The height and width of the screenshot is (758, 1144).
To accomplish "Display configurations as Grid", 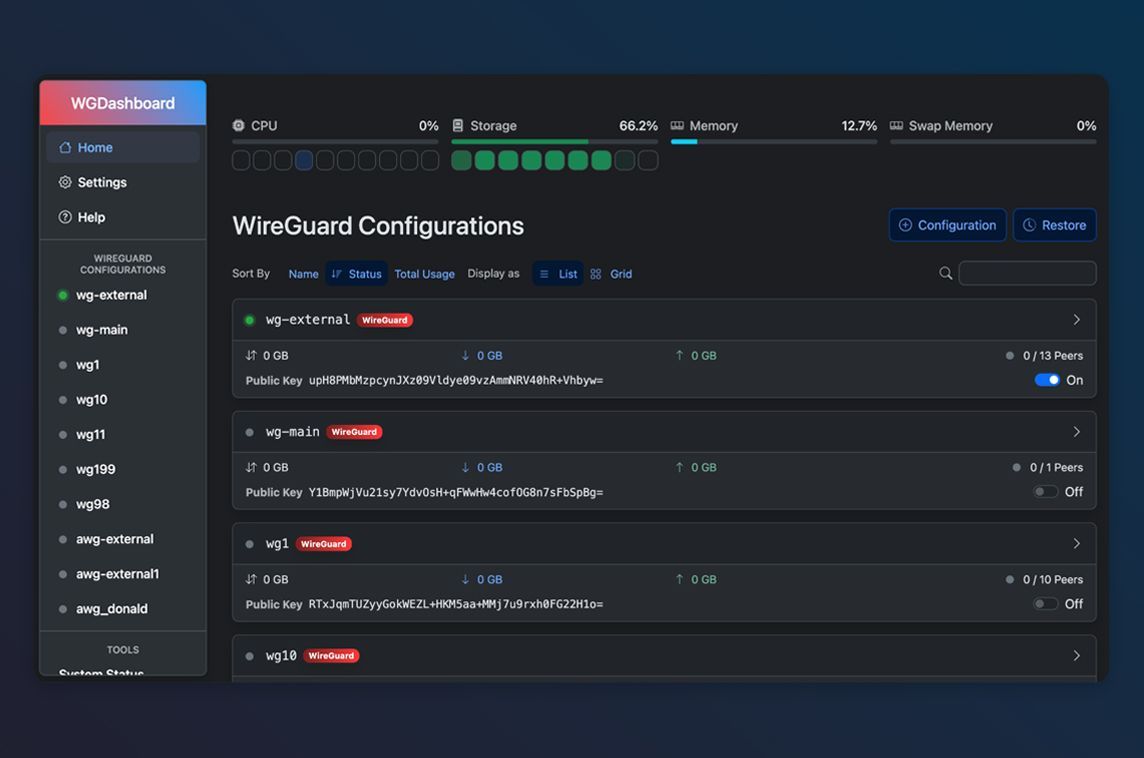I will pyautogui.click(x=611, y=274).
